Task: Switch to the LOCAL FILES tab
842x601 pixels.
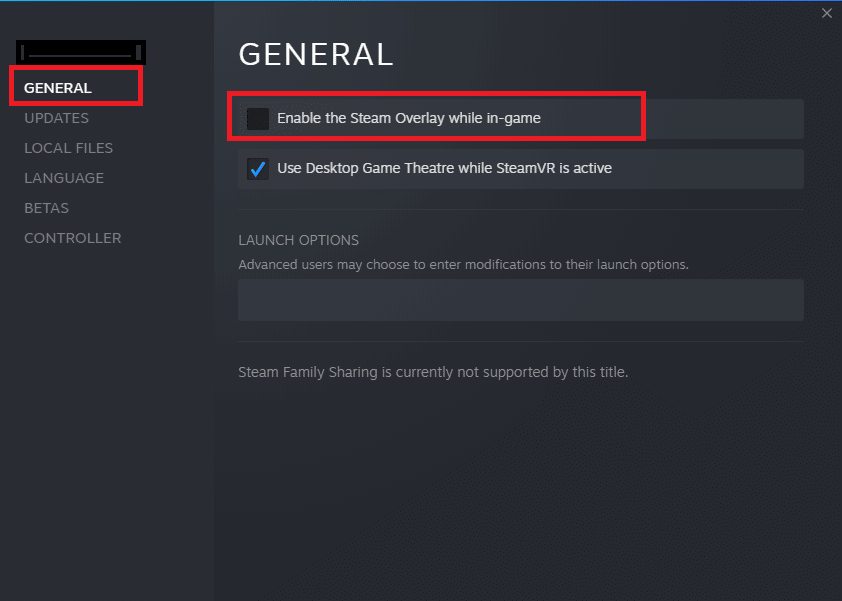Action: click(x=68, y=148)
